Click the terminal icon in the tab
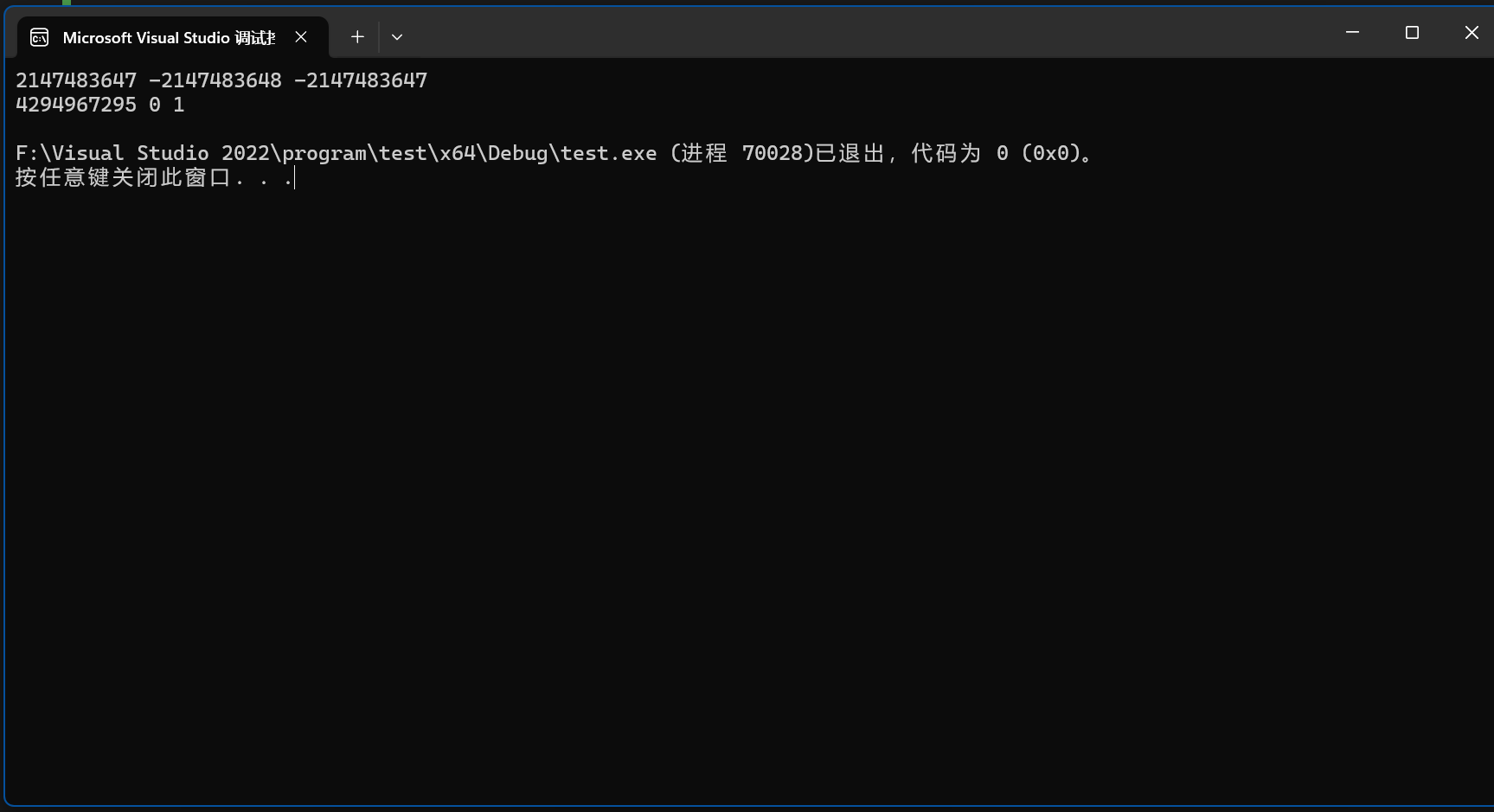This screenshot has width=1494, height=812. 39,37
